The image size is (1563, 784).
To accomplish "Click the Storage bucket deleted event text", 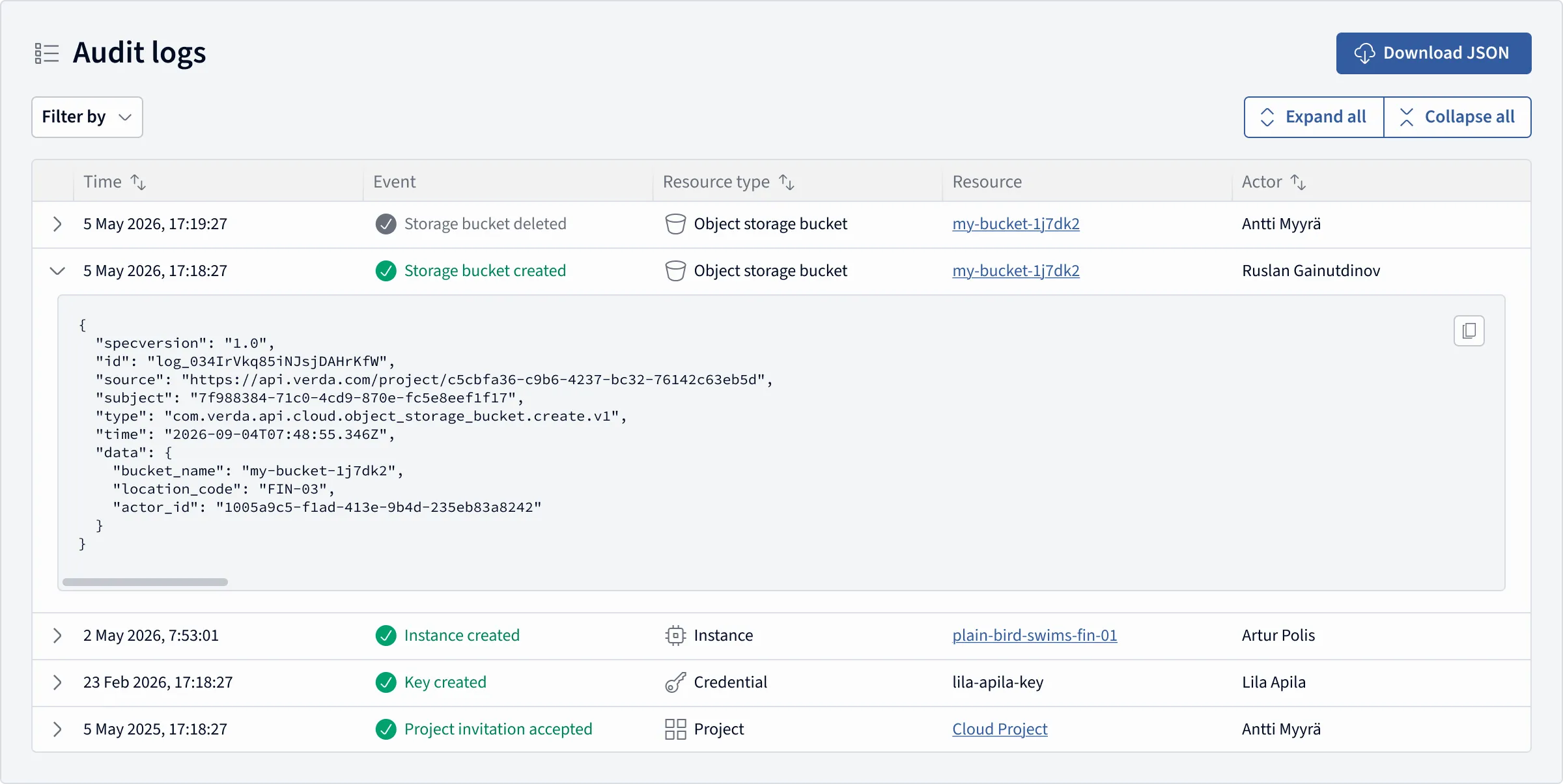I will coord(485,224).
